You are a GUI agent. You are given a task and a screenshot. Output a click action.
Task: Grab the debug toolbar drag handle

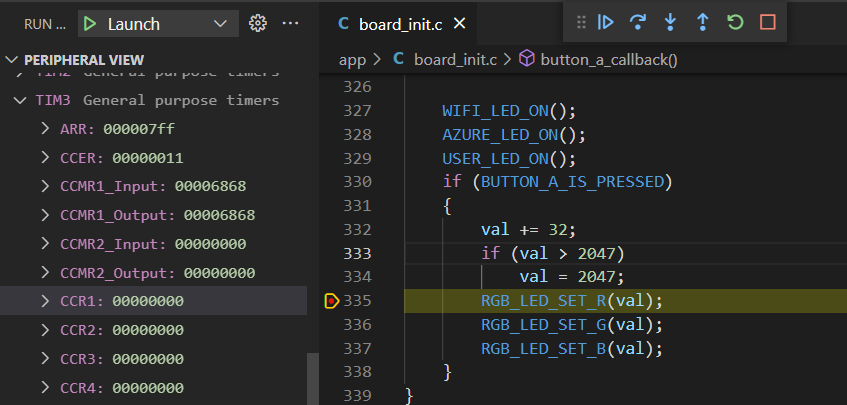(x=580, y=22)
